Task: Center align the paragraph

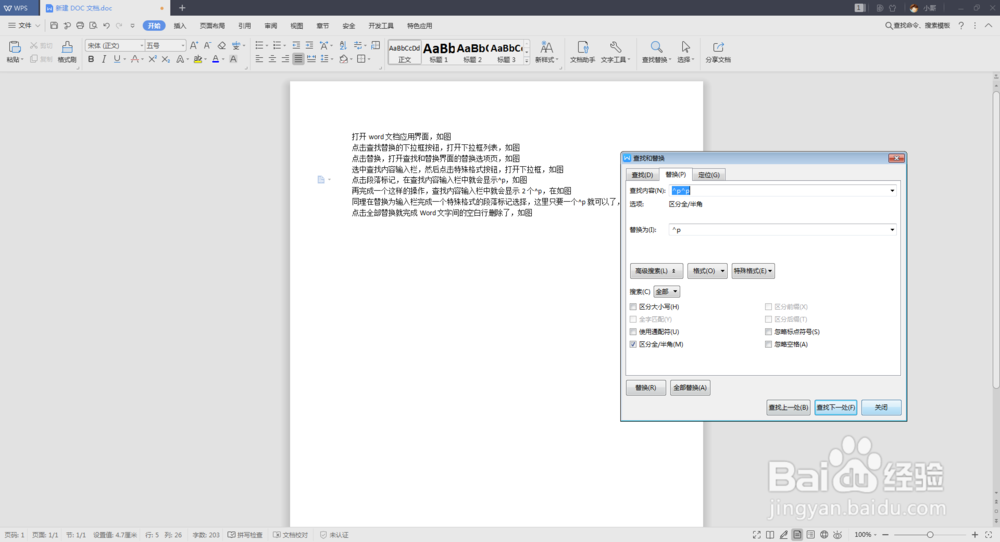Action: coord(272,59)
